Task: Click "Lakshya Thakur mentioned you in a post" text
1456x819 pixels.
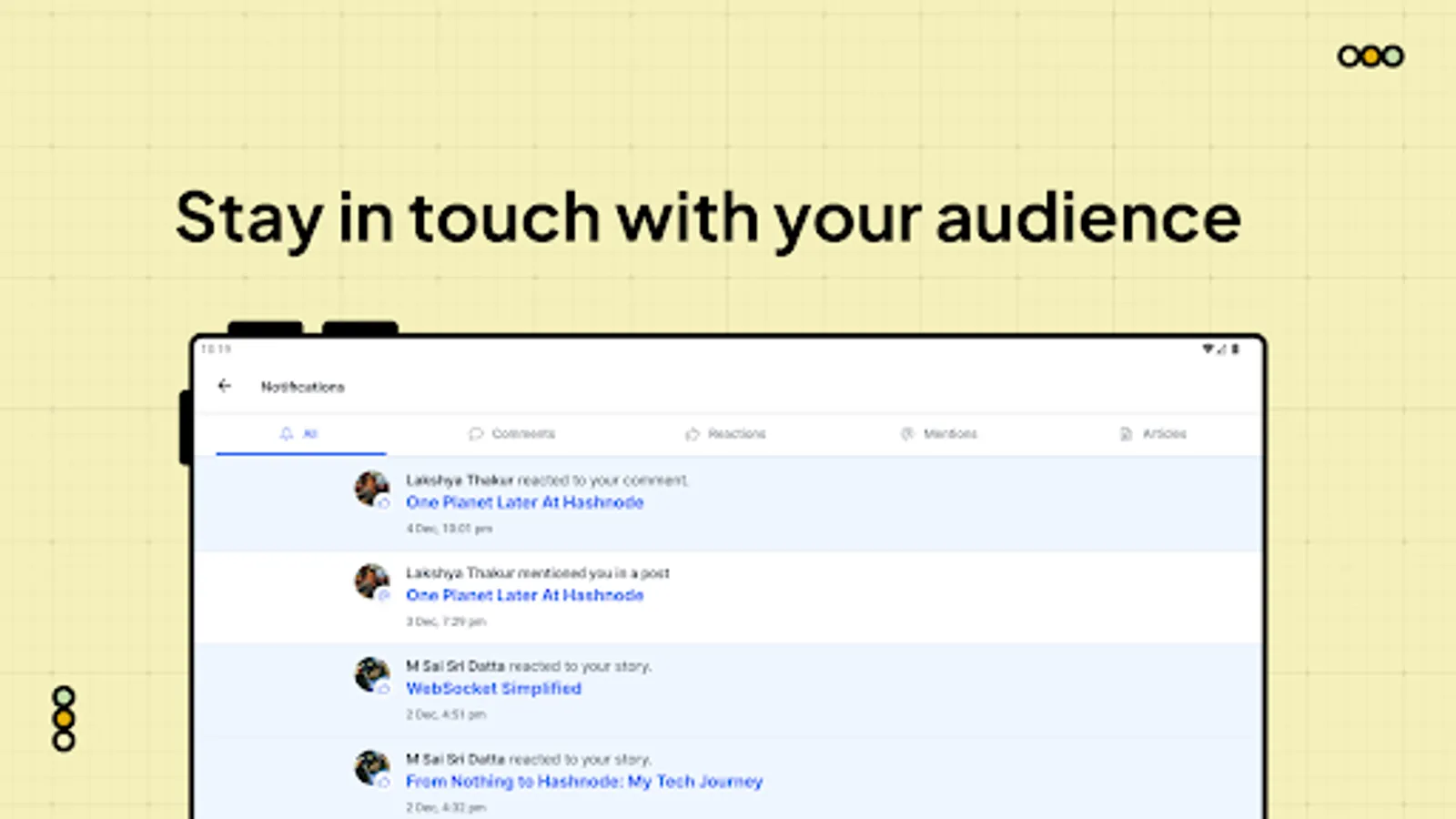Action: 538,572
